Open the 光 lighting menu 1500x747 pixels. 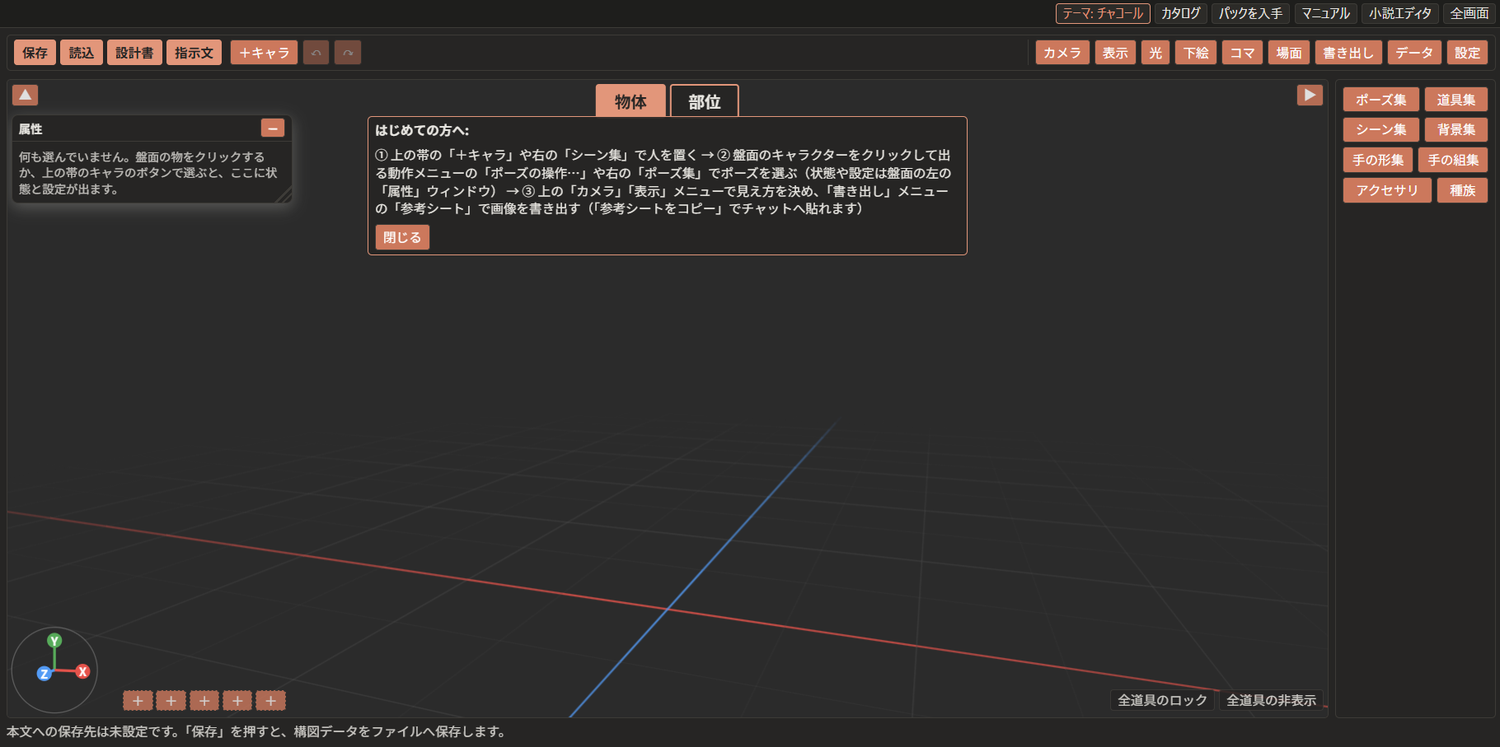point(1155,53)
